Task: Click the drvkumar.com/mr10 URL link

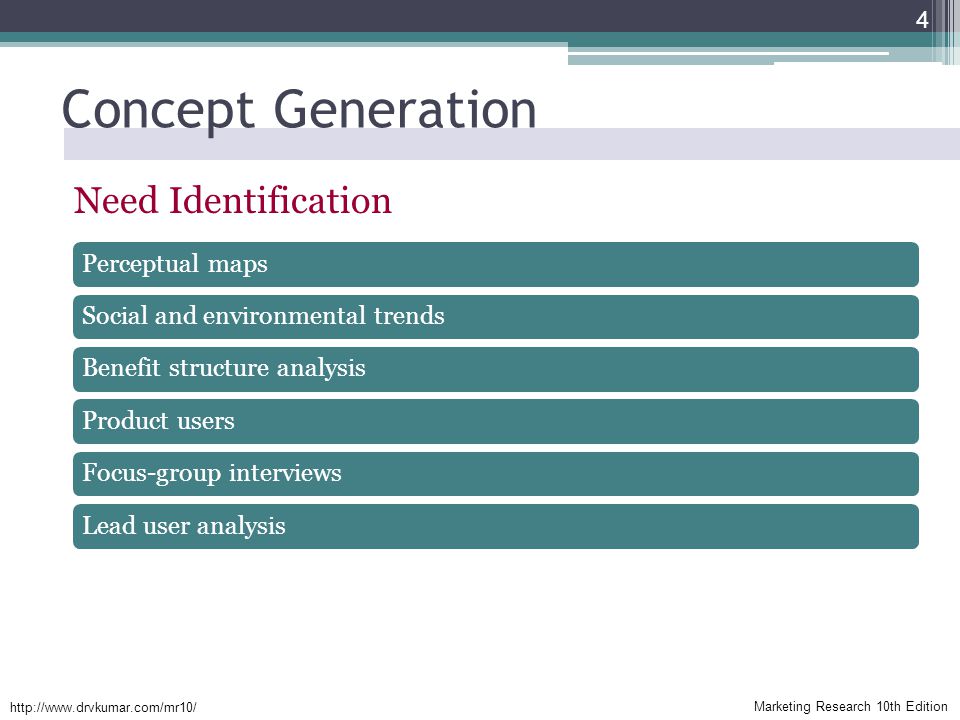Action: tap(103, 707)
